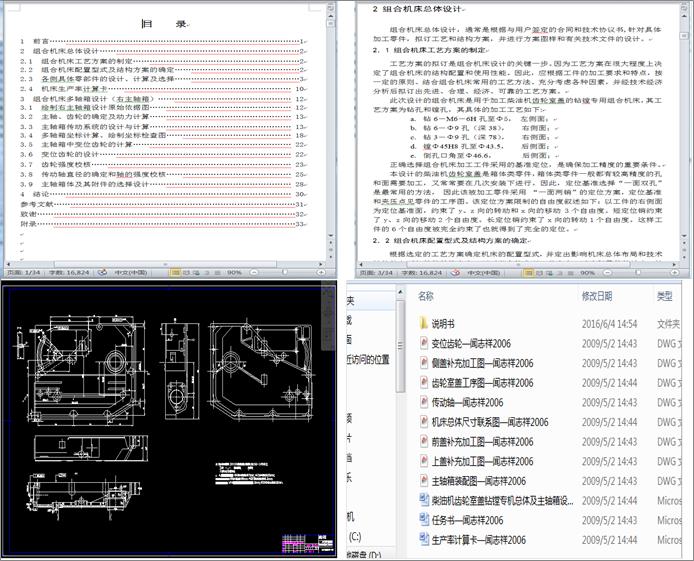Toggle the ruler button above left Word scrollbar

pos(331,8)
